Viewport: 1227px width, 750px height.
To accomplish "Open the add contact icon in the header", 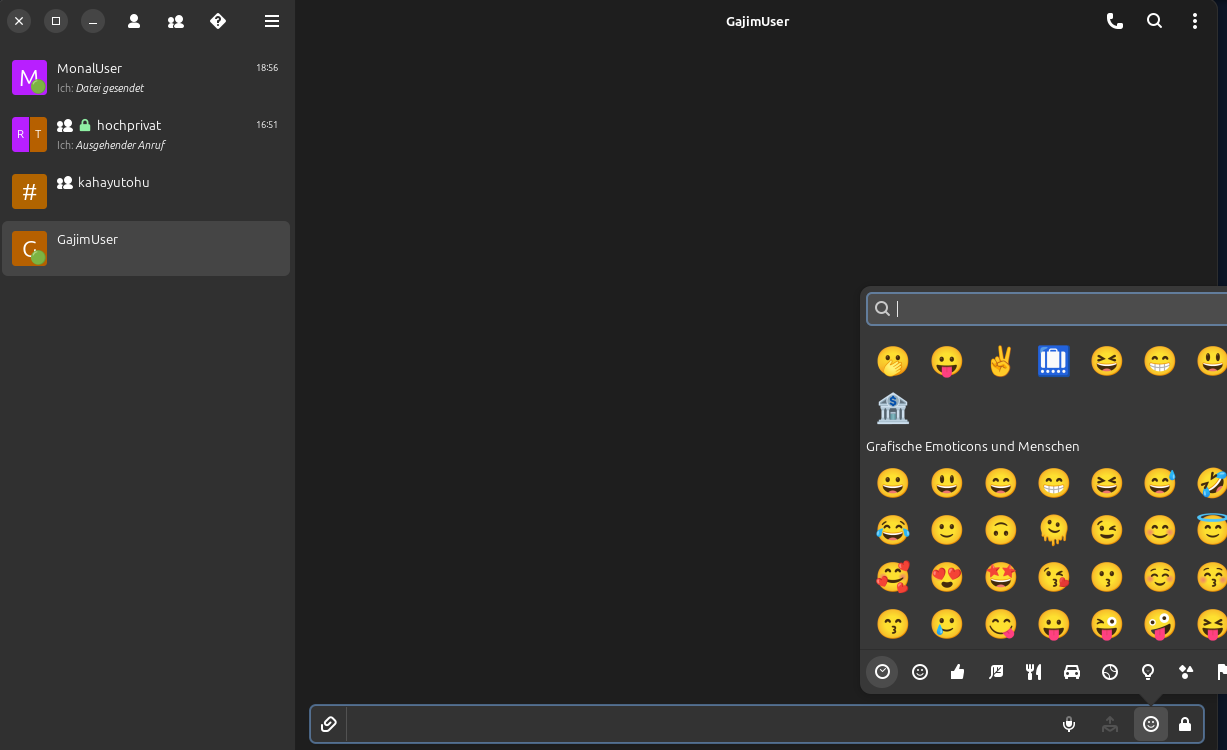I will click(x=134, y=20).
